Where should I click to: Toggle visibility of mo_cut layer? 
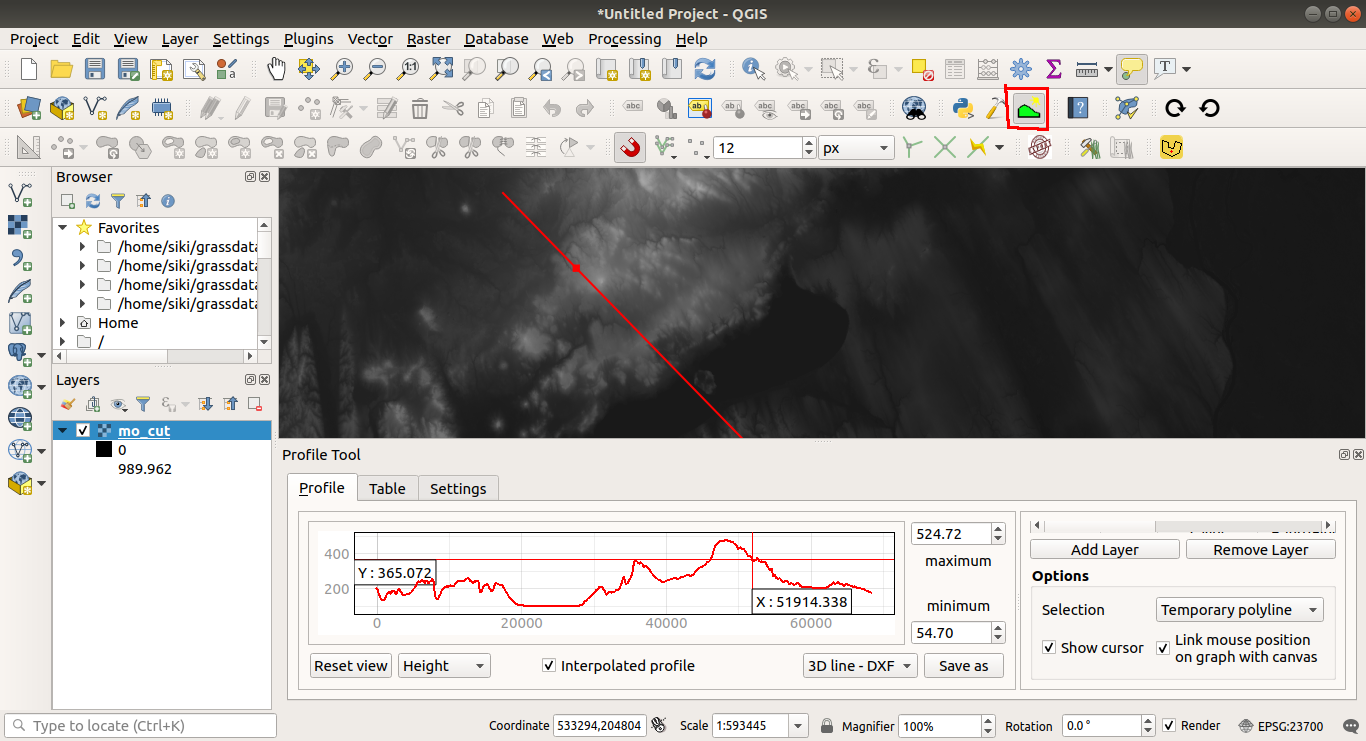(x=83, y=431)
